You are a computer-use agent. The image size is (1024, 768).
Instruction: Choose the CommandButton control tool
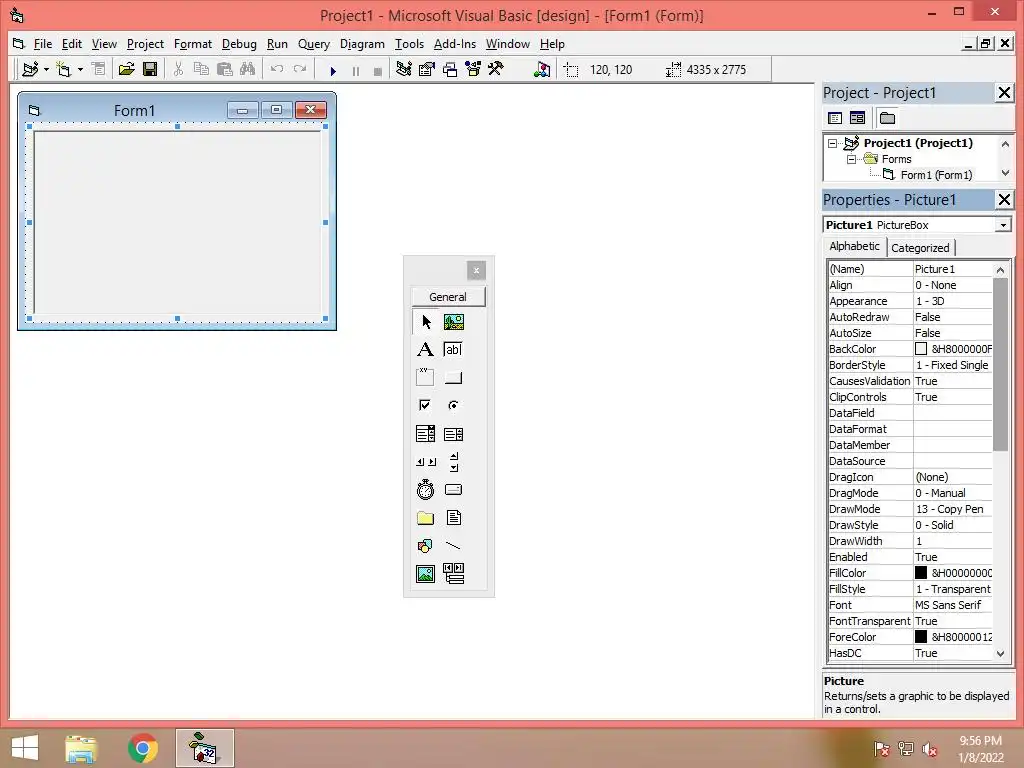454,377
